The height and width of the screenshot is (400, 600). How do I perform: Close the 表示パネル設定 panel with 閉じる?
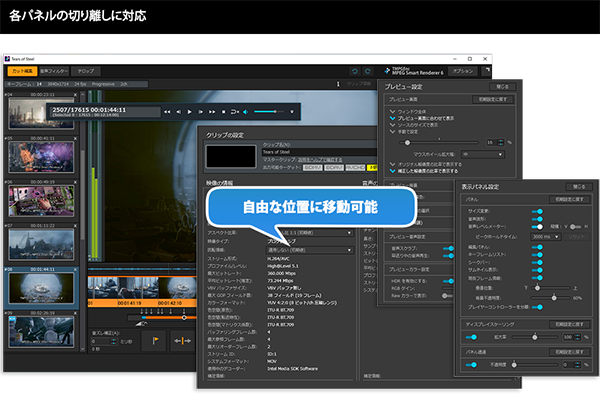pos(579,186)
